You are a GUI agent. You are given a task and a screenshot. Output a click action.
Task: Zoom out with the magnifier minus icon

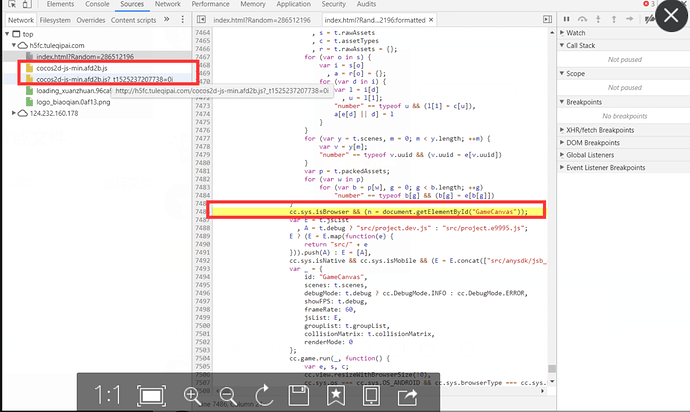pyautogui.click(x=228, y=396)
